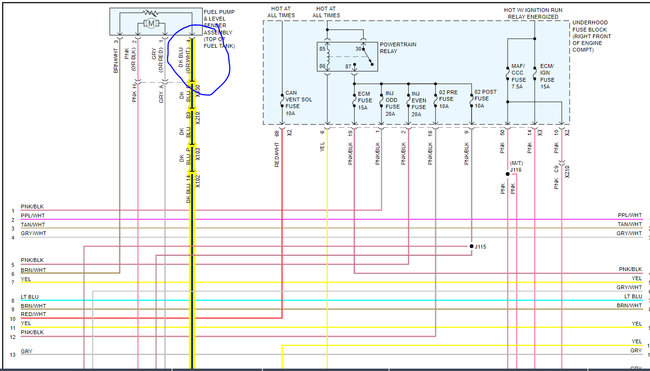650x371 pixels.
Task: Click the J115 splice label
Action: click(480, 247)
